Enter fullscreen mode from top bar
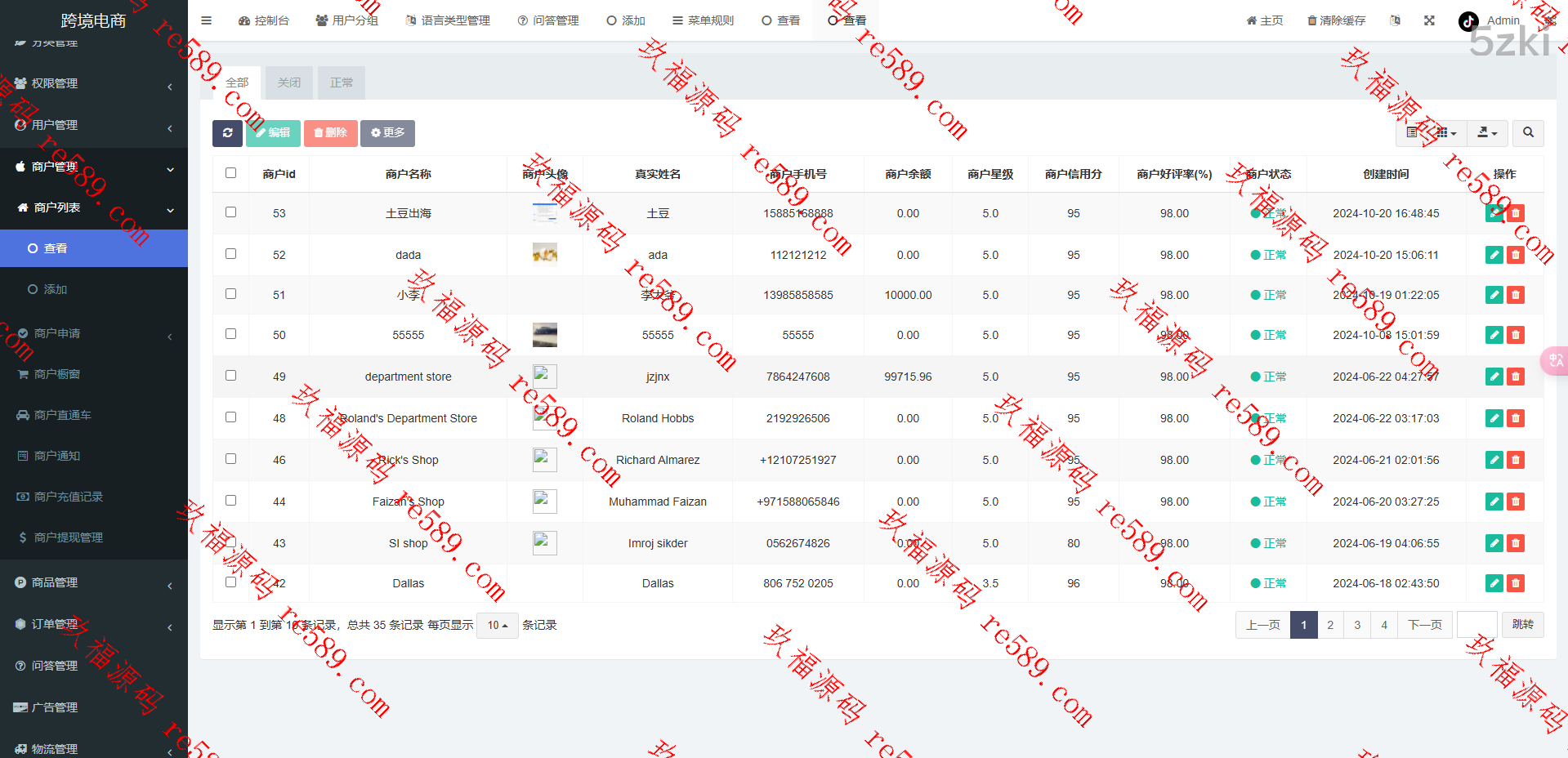The width and height of the screenshot is (1568, 758). pyautogui.click(x=1429, y=20)
